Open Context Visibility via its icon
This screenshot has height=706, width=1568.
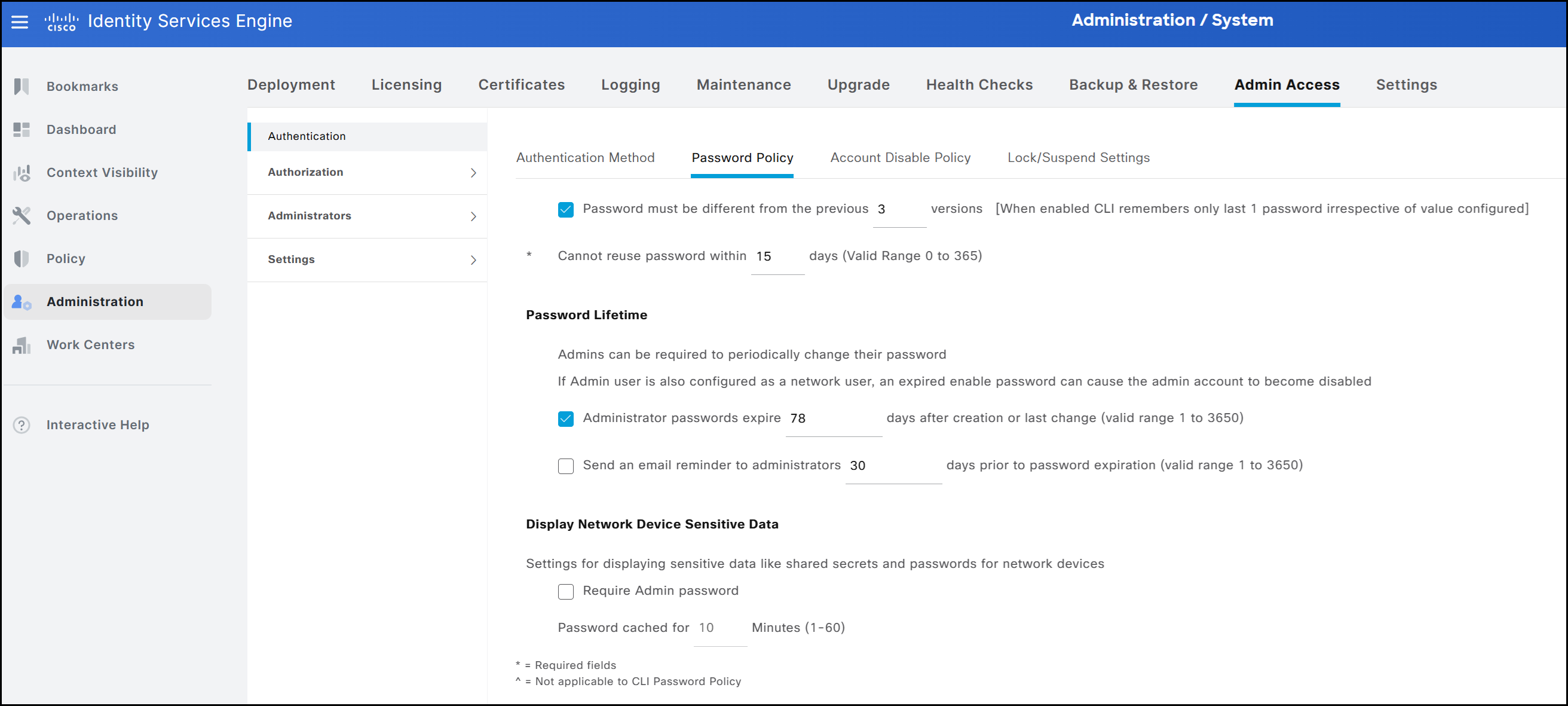22,173
